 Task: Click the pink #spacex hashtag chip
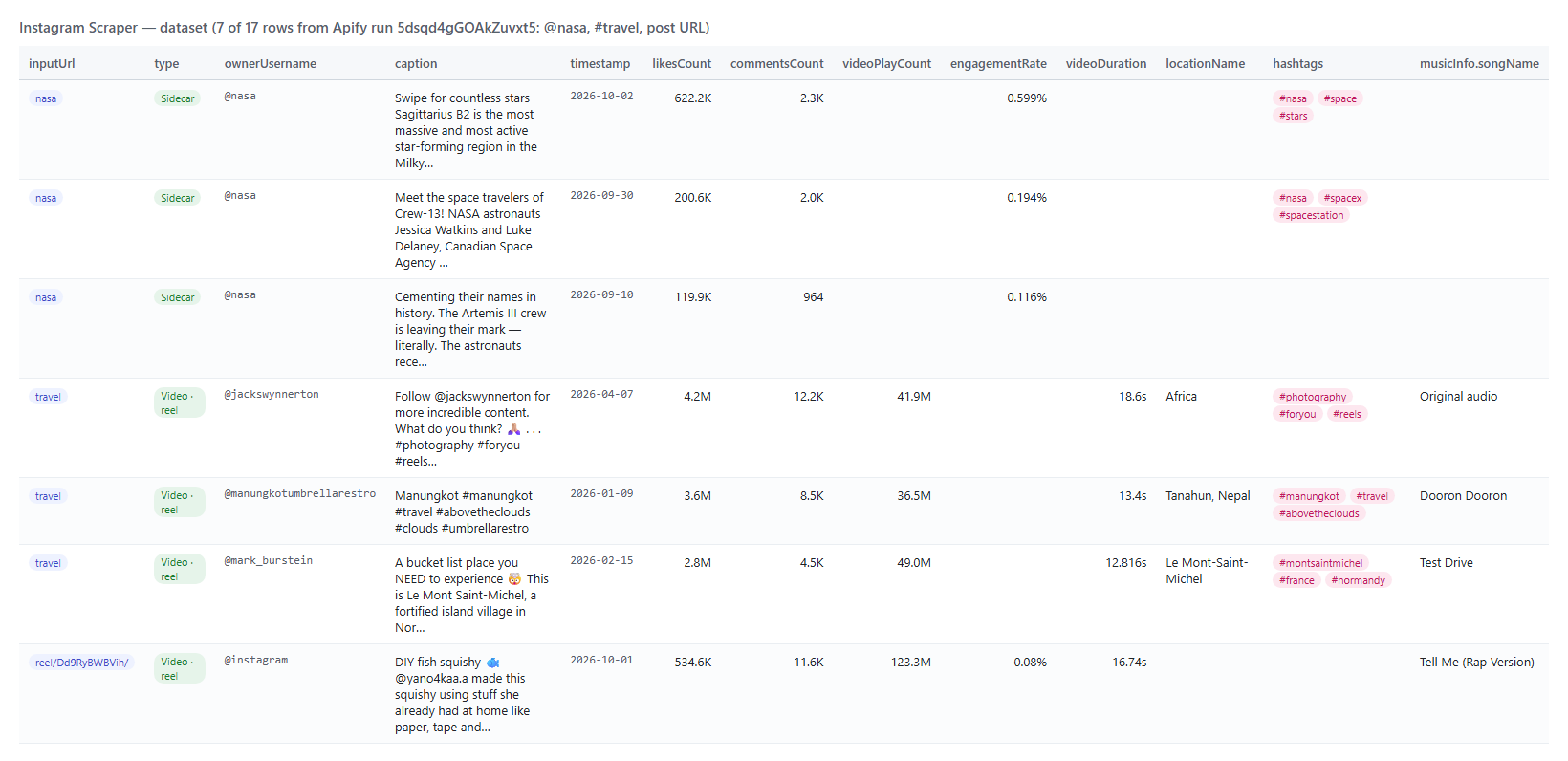click(1342, 198)
